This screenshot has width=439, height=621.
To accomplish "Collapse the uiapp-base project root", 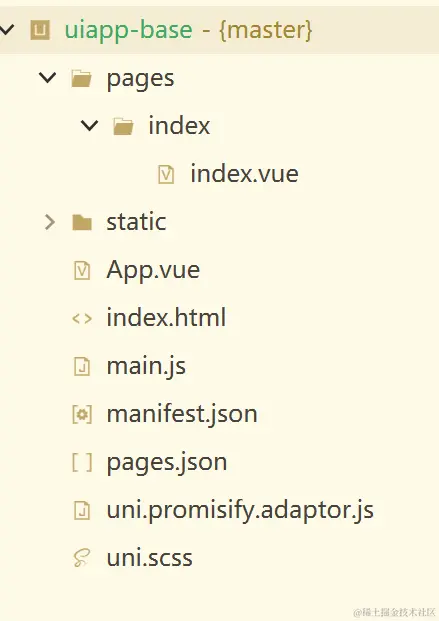I will [6, 29].
